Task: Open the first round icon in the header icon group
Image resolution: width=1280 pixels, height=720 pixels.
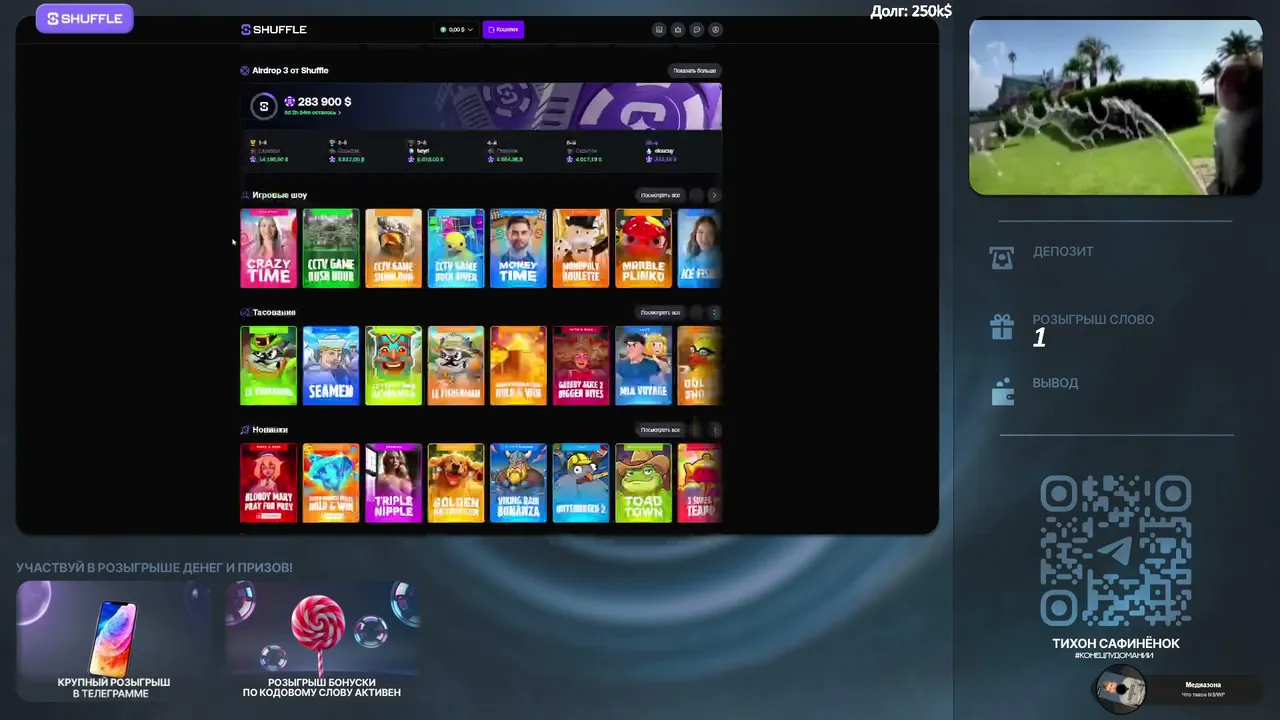Action: click(659, 30)
